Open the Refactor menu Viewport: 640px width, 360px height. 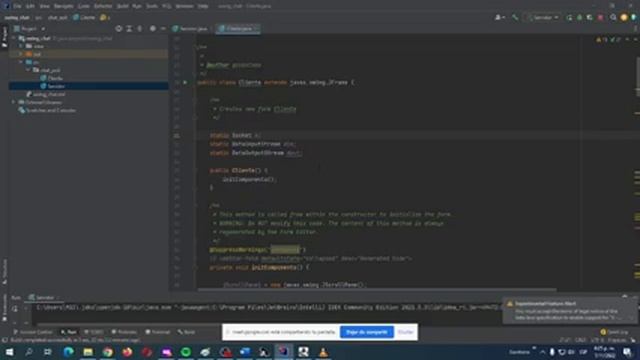[102, 6]
